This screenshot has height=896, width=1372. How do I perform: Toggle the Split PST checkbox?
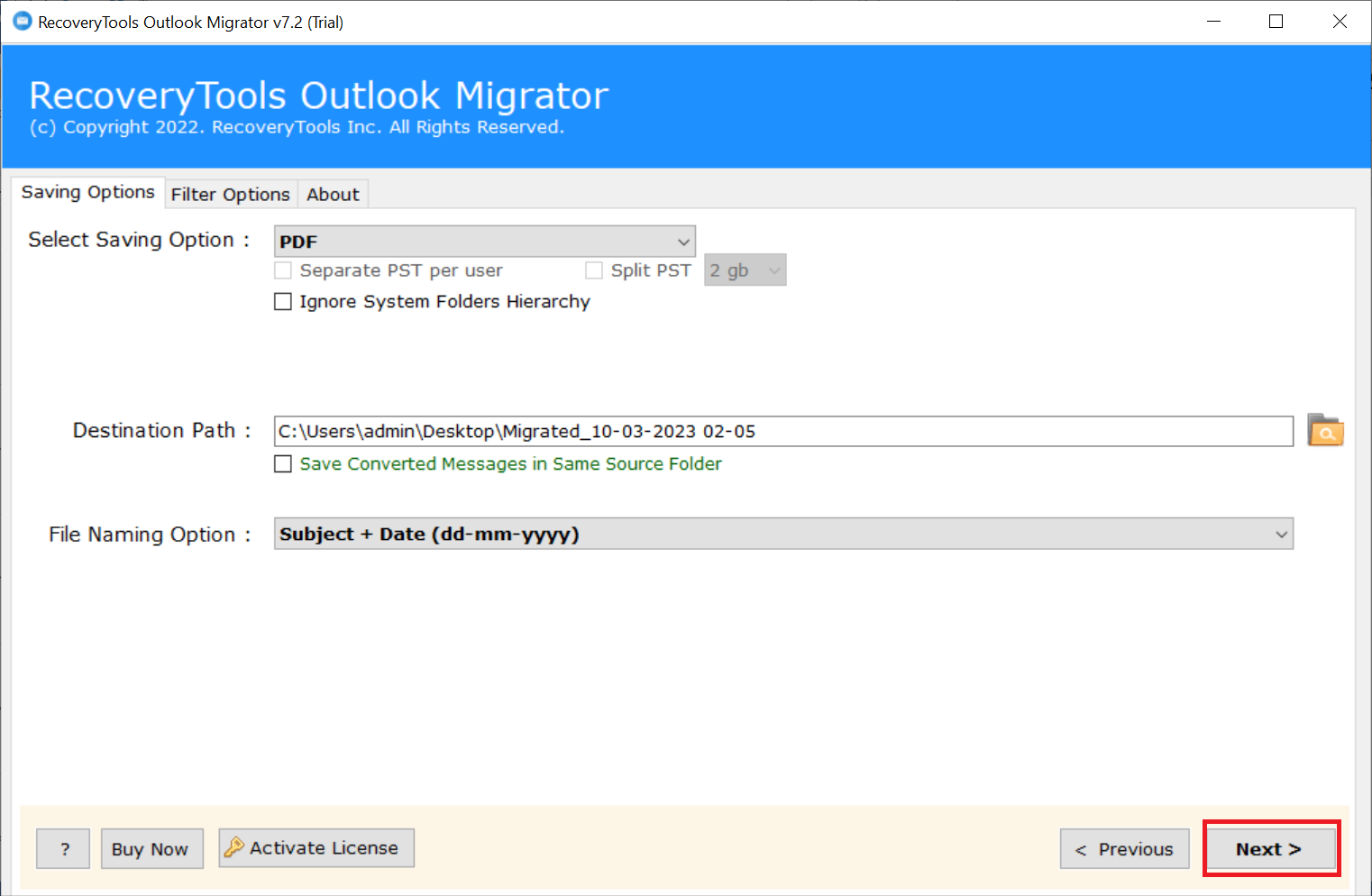[594, 270]
